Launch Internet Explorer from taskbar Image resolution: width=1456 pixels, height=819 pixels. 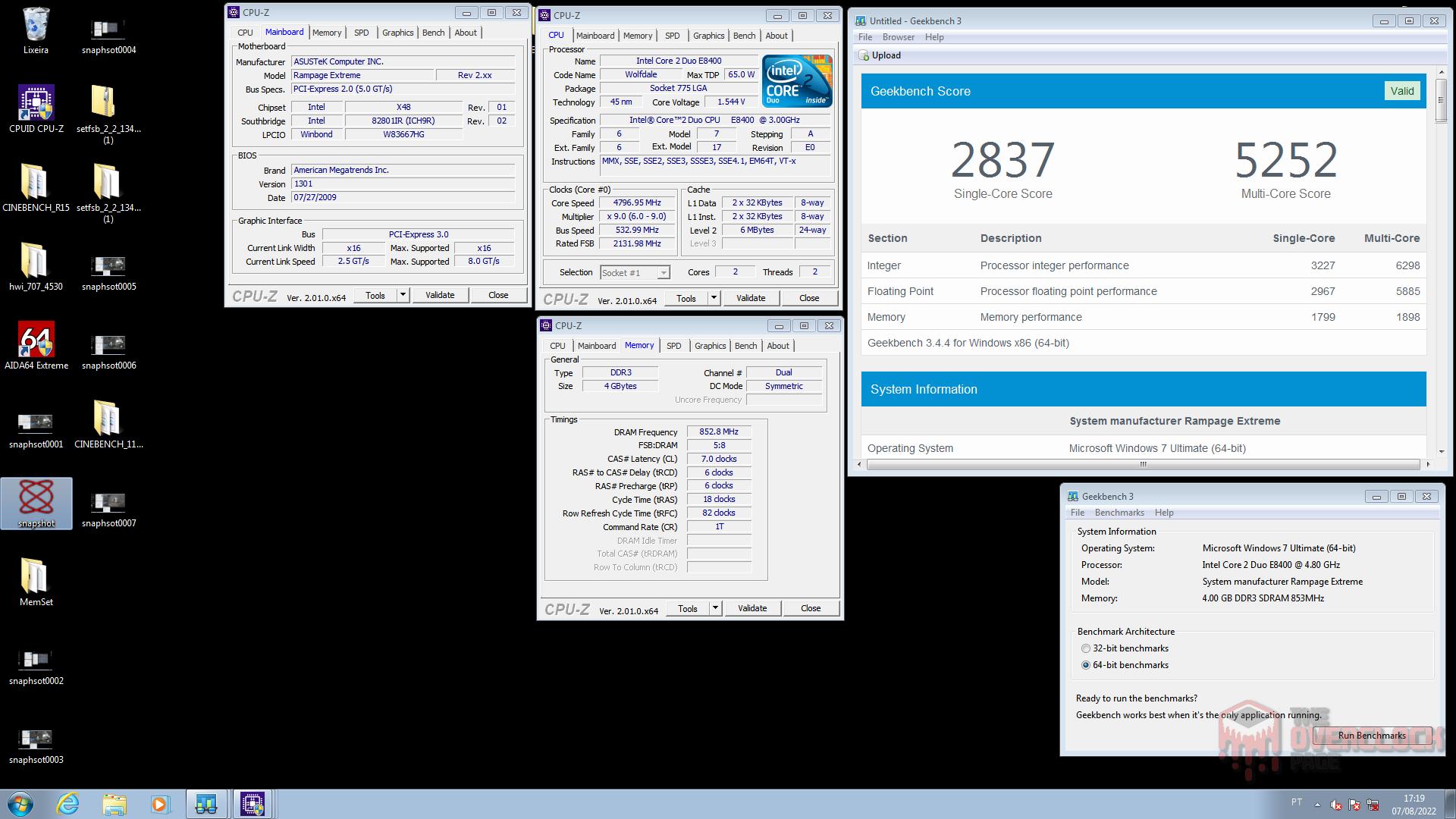coord(67,804)
